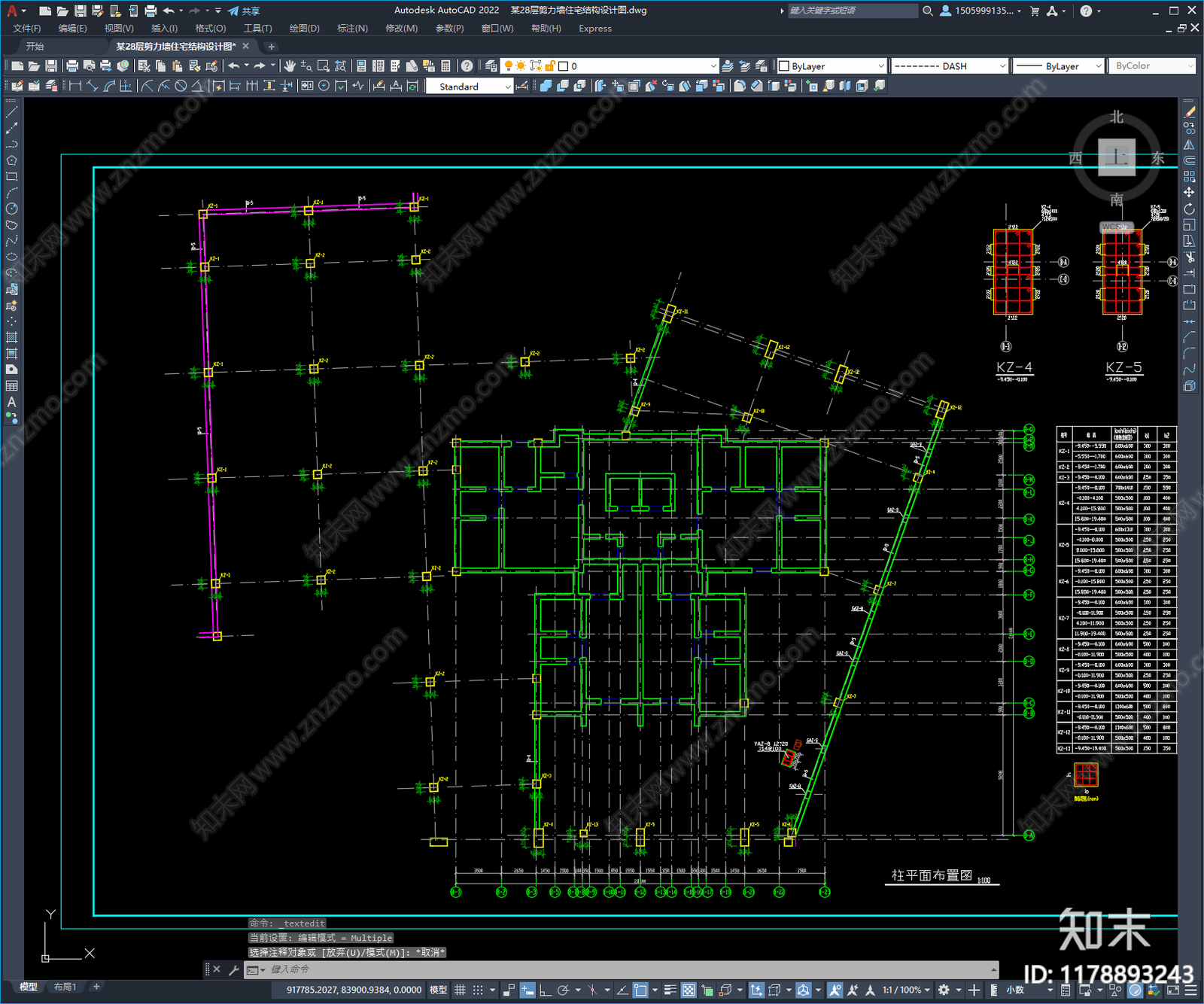The image size is (1204, 1004).
Task: Open the 标注(N) menu
Action: coord(352,29)
